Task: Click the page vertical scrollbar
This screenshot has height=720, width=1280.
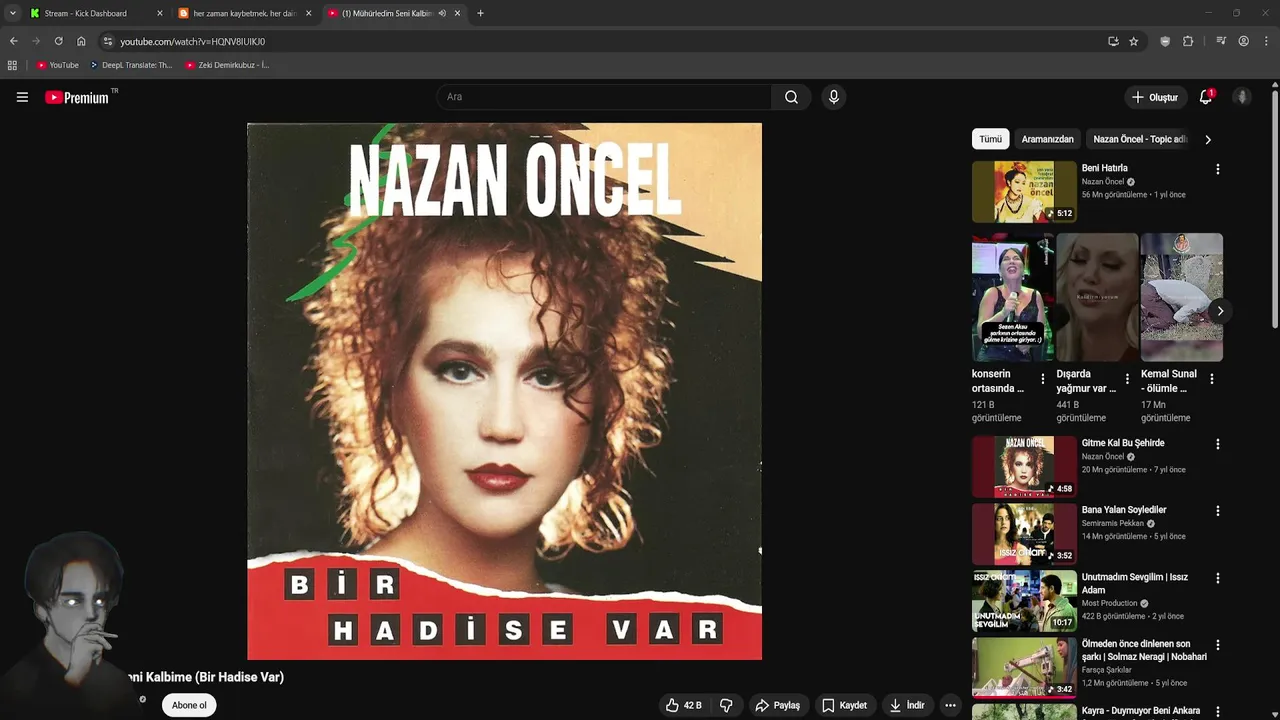Action: click(x=1274, y=210)
